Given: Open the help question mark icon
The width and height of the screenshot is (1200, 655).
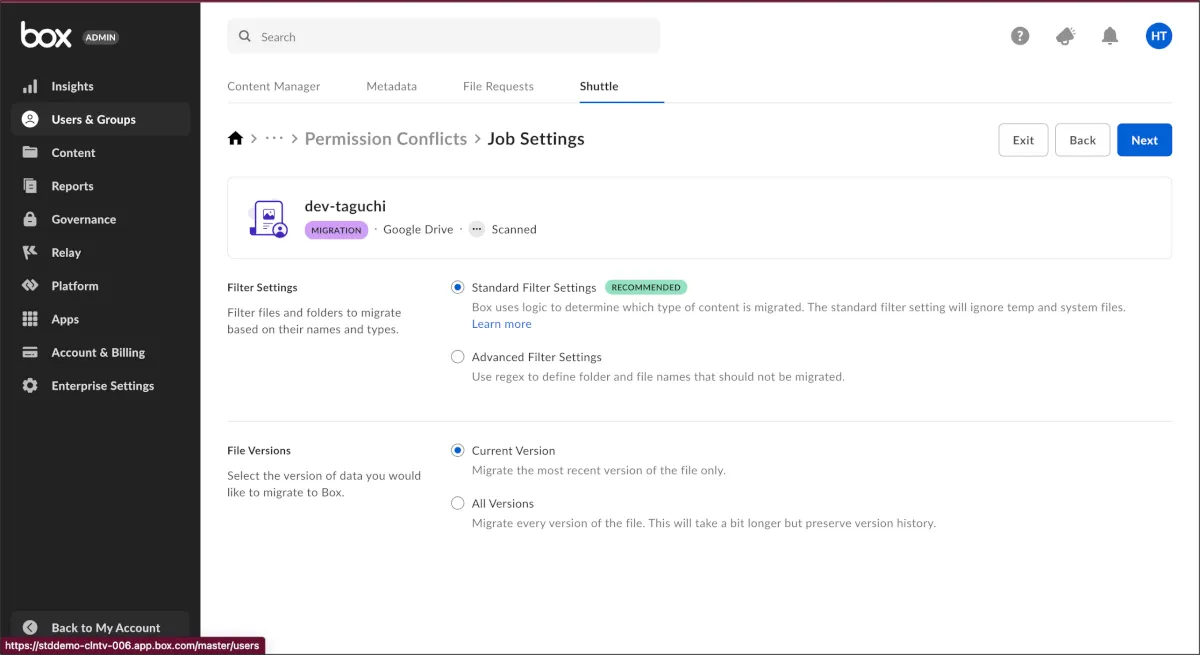Looking at the screenshot, I should point(1020,36).
